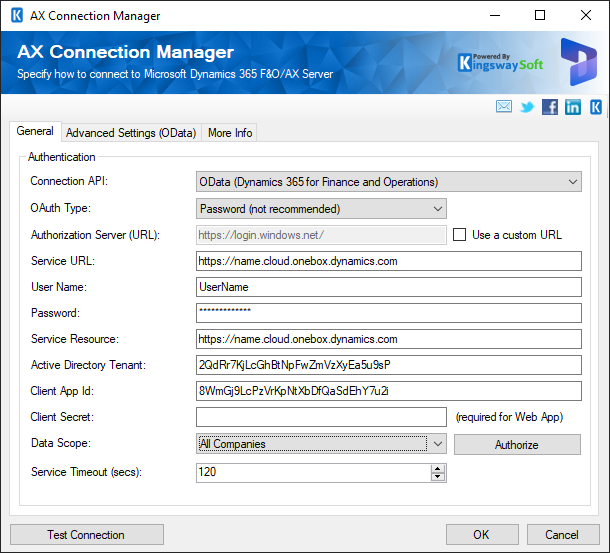Click the "(required for Web App)" note
The image size is (610, 553).
tap(509, 417)
